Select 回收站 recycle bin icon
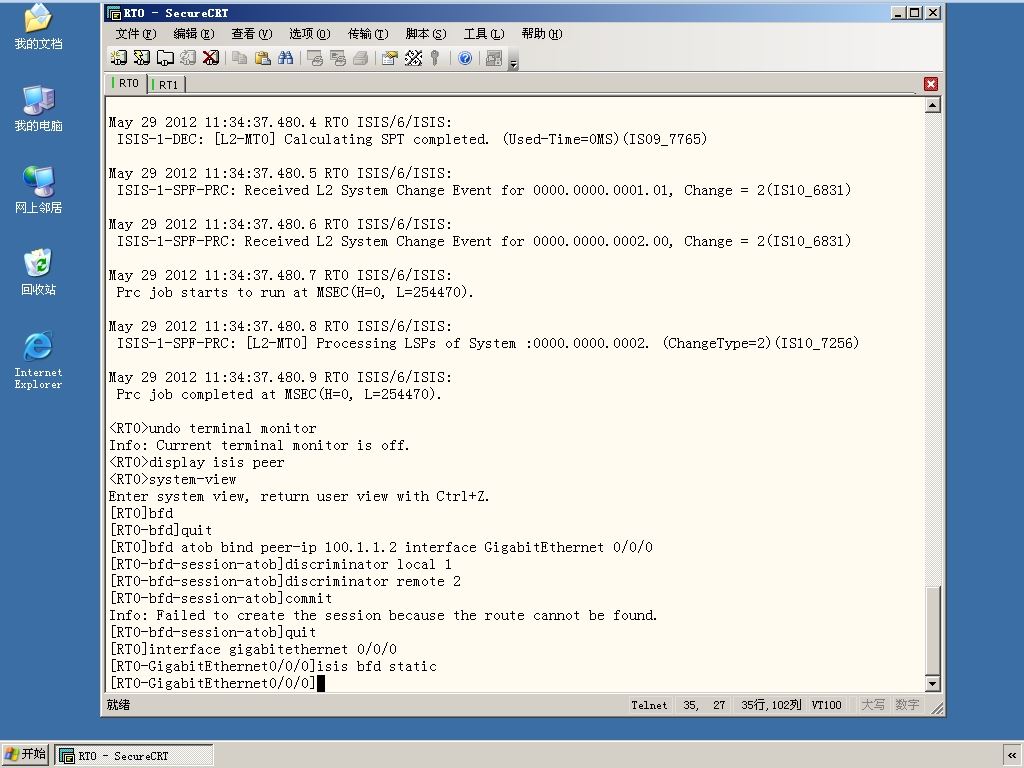 [x=39, y=271]
